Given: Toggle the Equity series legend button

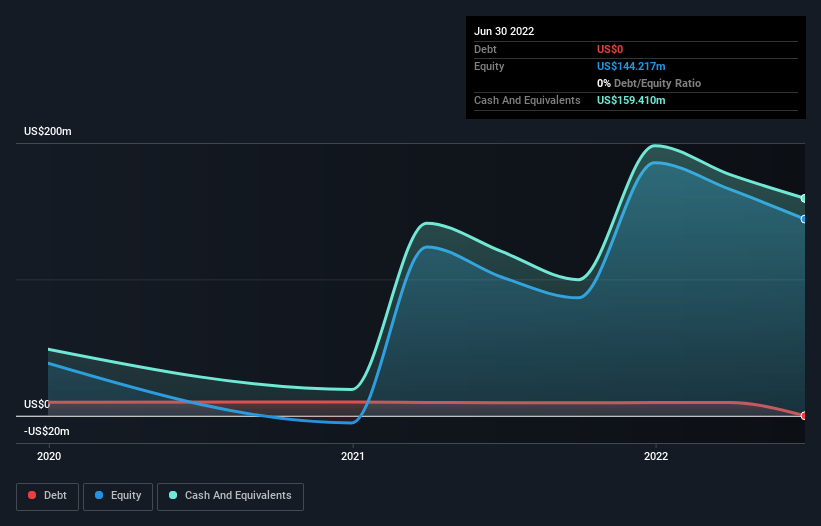Looking at the screenshot, I should tap(118, 496).
